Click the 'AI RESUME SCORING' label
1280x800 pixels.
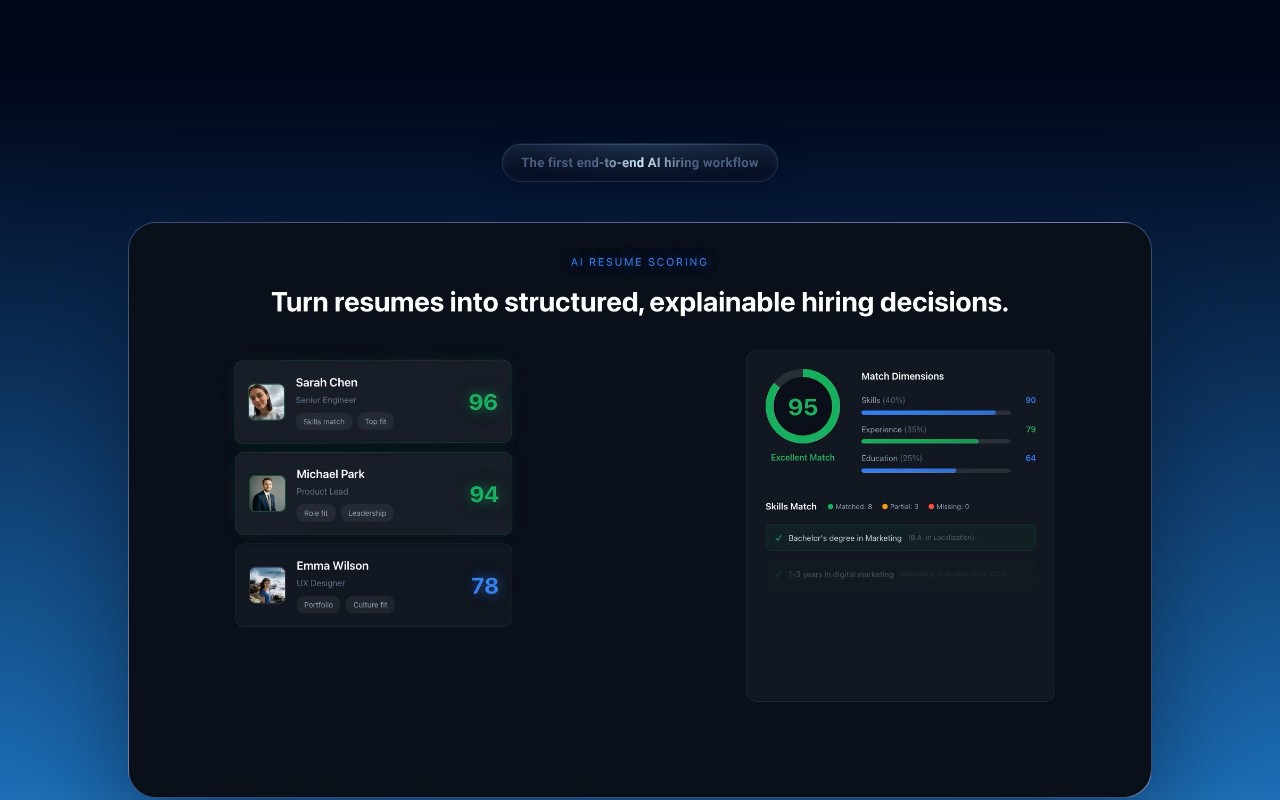pyautogui.click(x=640, y=262)
